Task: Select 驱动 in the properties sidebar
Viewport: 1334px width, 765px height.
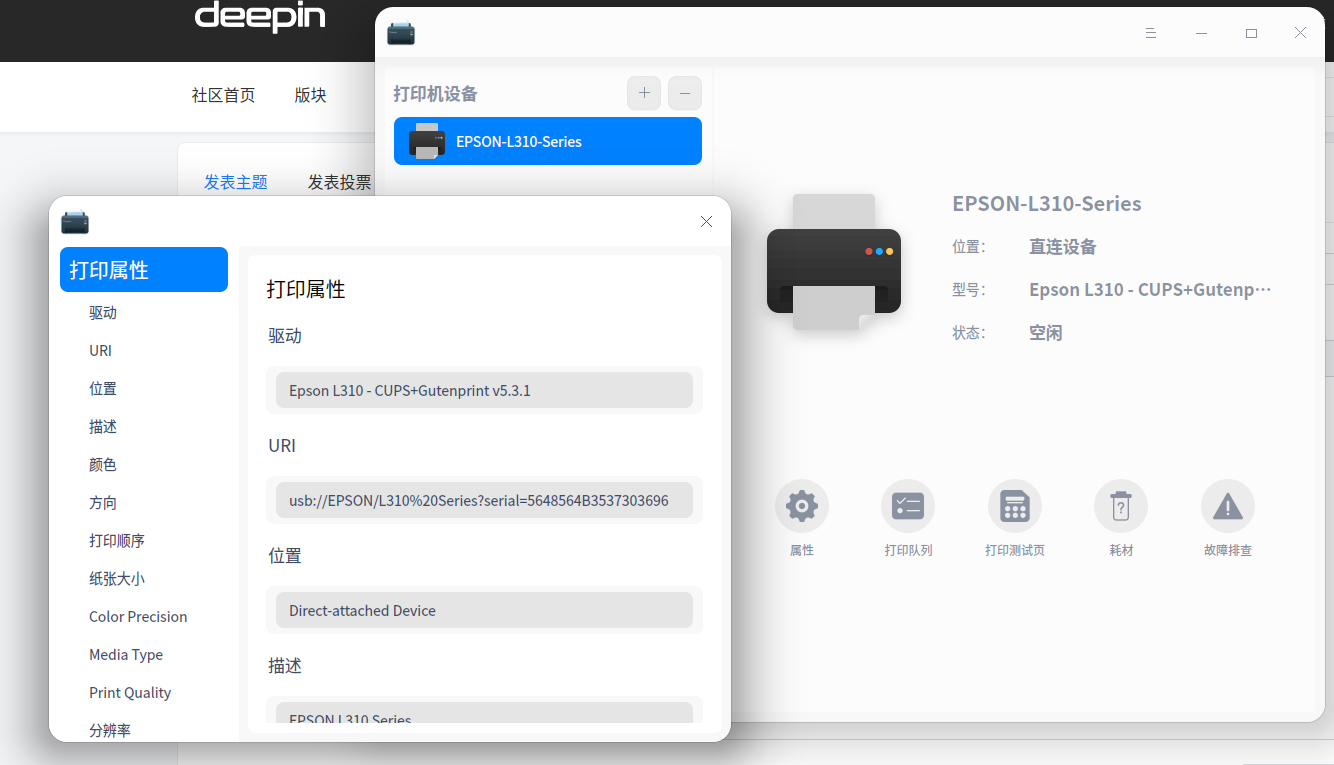Action: pyautogui.click(x=102, y=312)
